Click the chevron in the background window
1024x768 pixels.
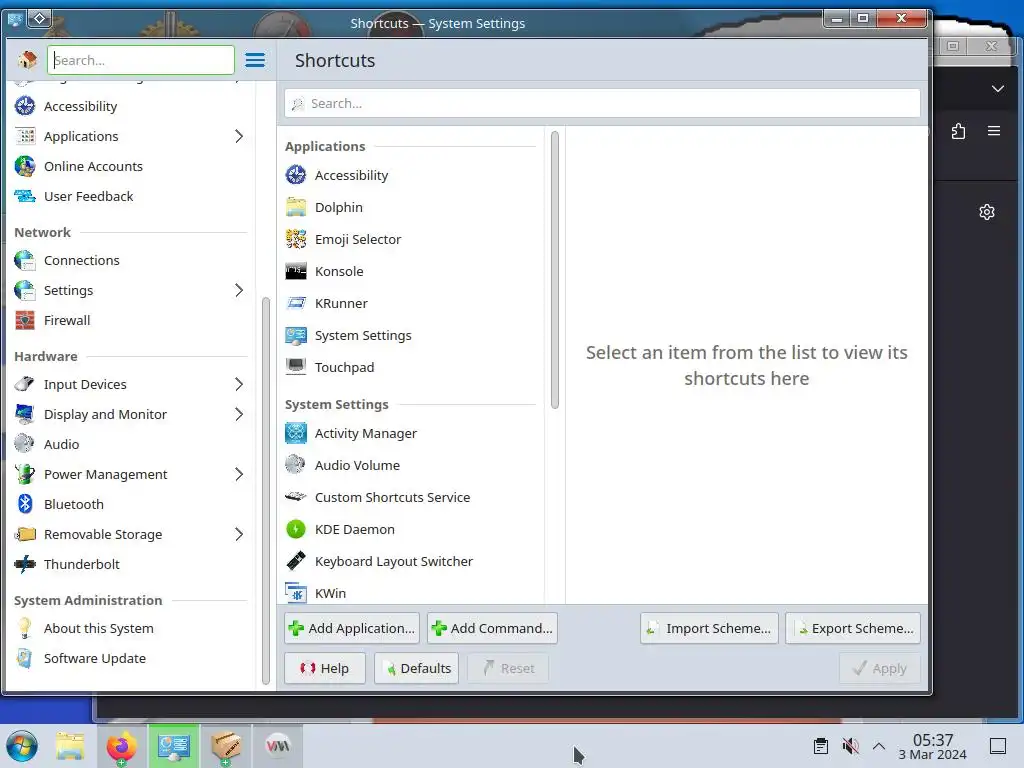coord(997,89)
